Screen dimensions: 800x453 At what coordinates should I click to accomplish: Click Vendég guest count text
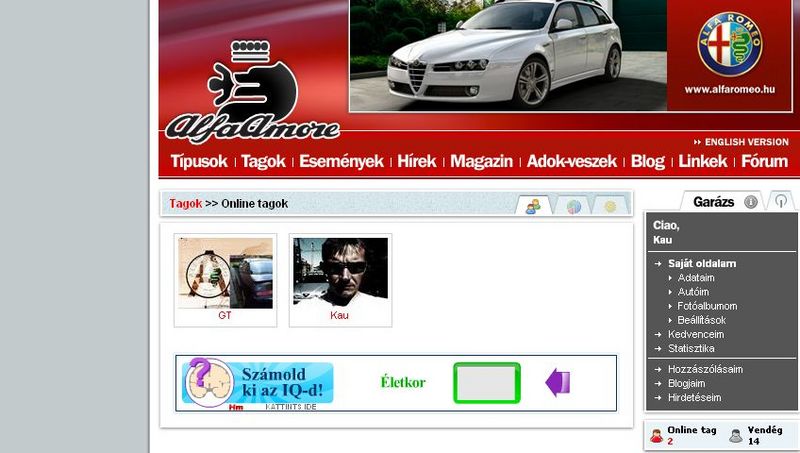tap(765, 435)
